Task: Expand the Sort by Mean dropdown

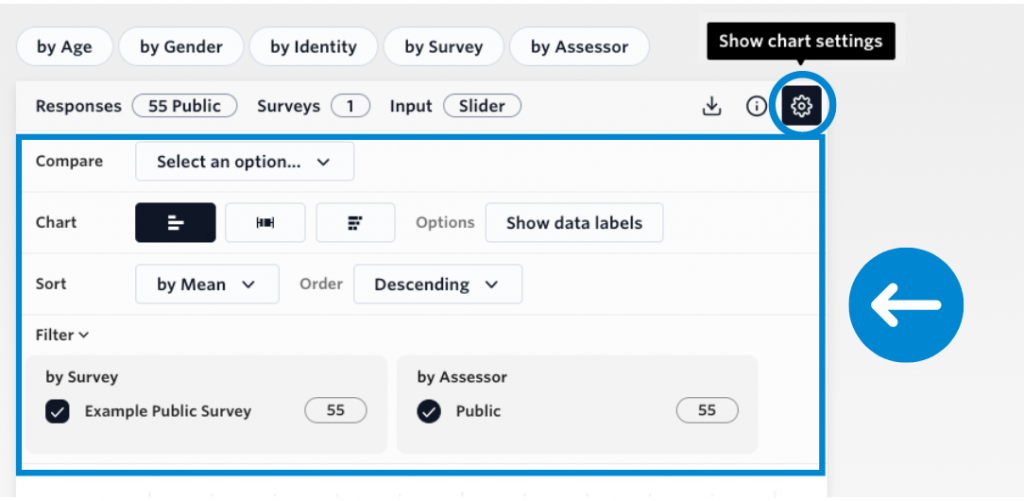Action: (x=207, y=284)
